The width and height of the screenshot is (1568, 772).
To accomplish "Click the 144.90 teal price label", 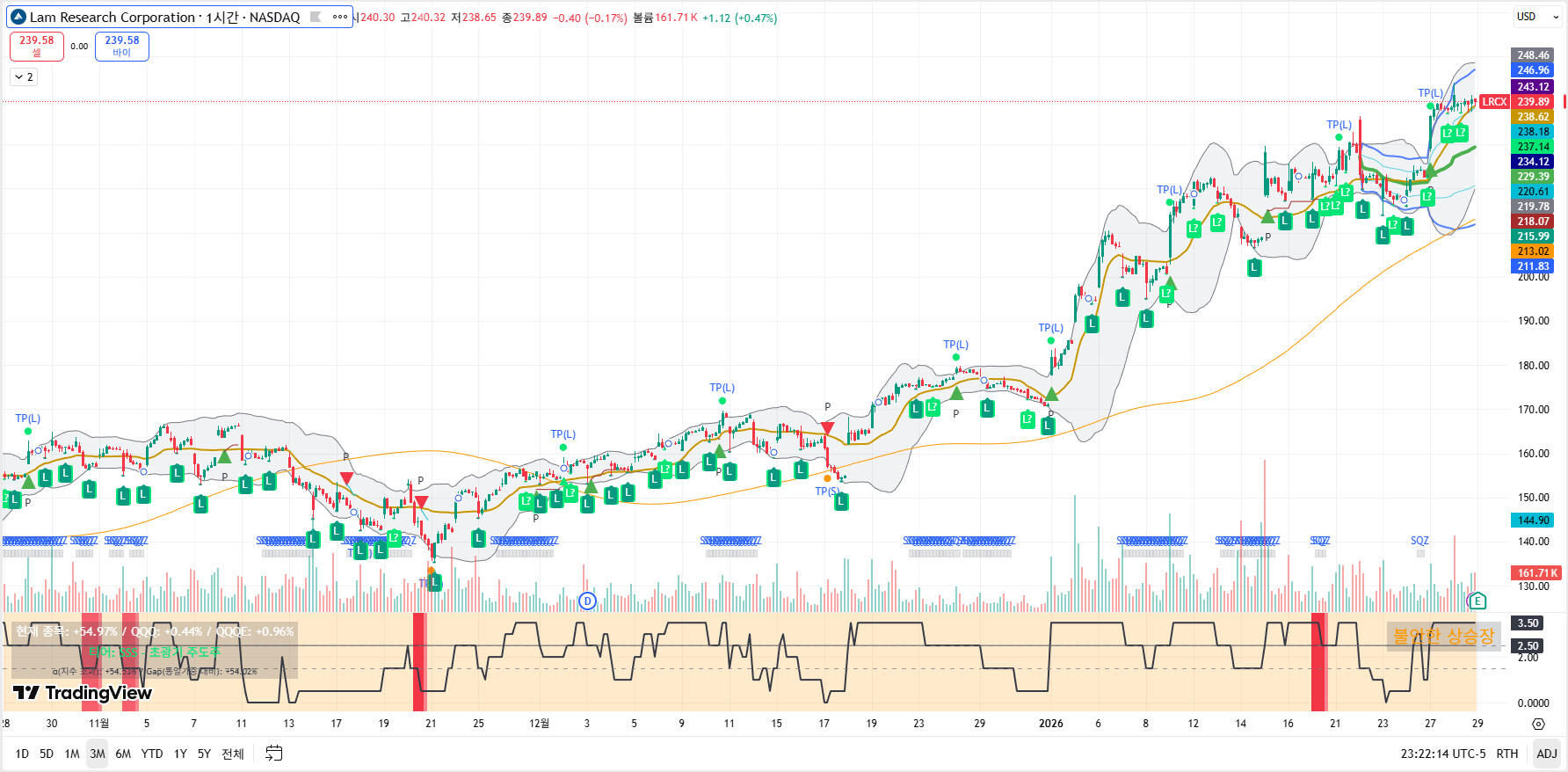I will pyautogui.click(x=1533, y=521).
